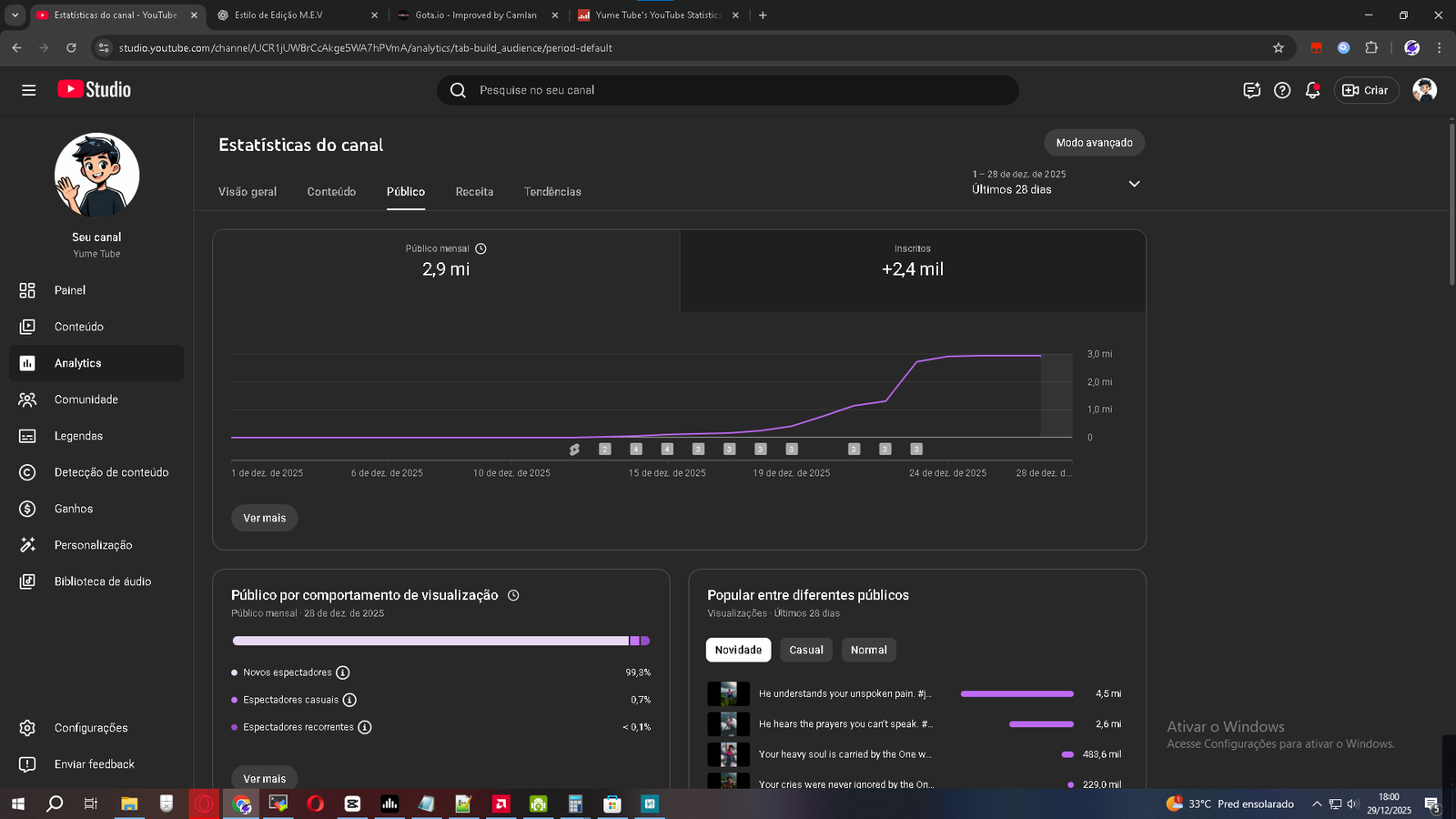Click the Criar button

pyautogui.click(x=1366, y=90)
